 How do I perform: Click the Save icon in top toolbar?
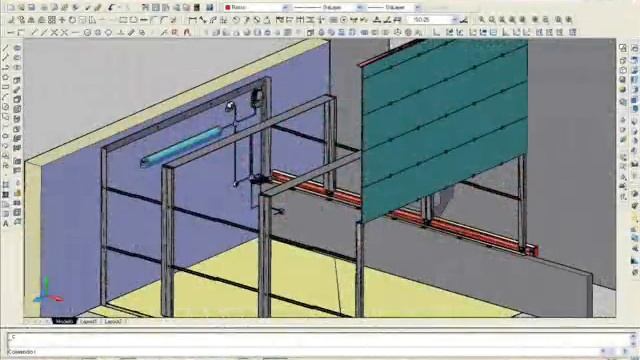point(31,7)
